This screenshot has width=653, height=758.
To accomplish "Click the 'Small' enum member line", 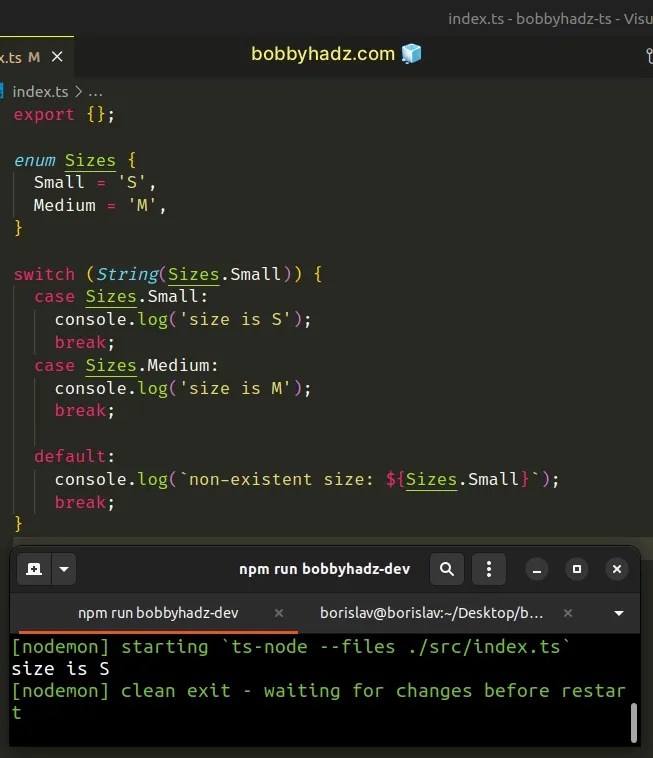I will pyautogui.click(x=95, y=183).
